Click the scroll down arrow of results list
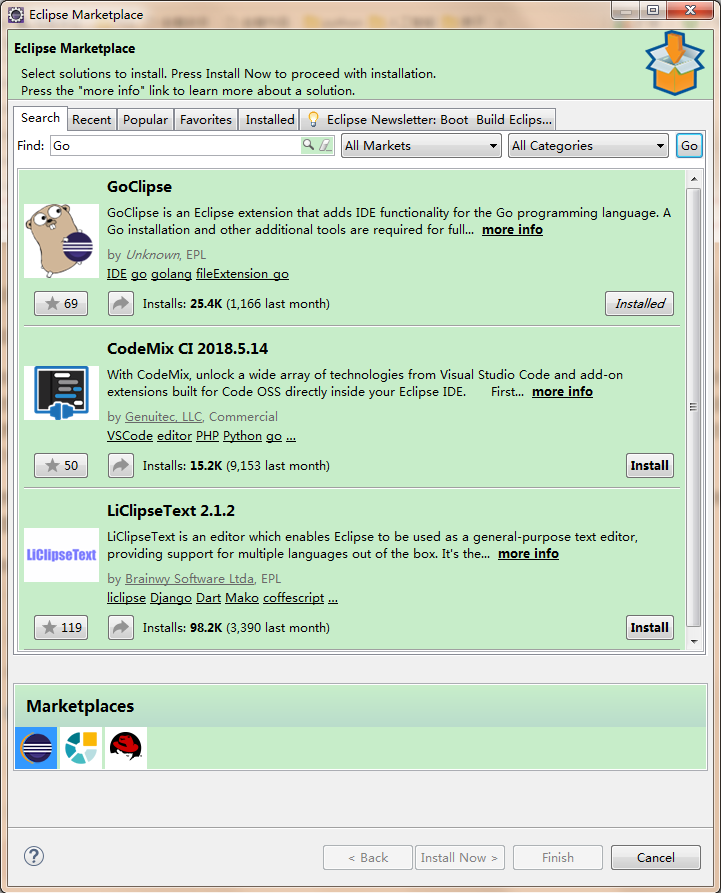 tap(694, 641)
